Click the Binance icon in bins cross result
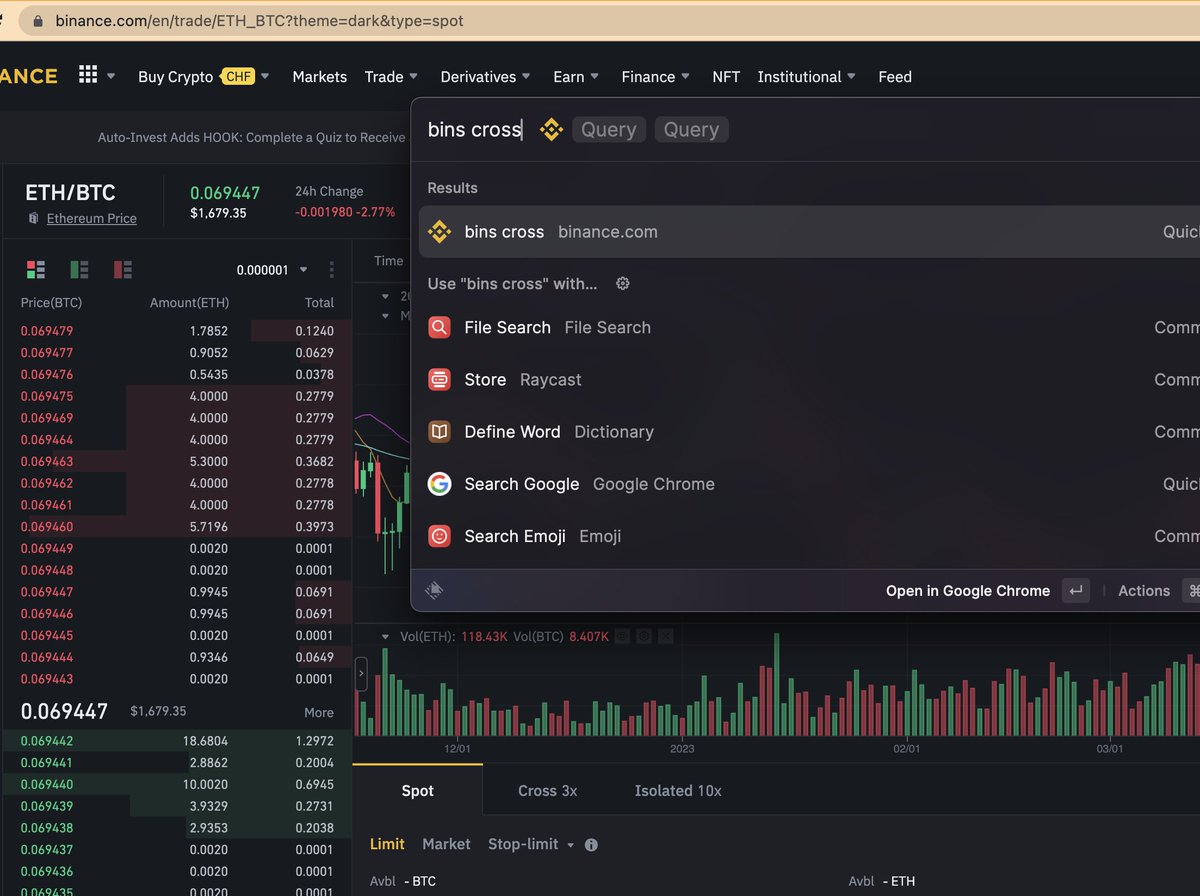Viewport: 1200px width, 896px height. coord(439,232)
